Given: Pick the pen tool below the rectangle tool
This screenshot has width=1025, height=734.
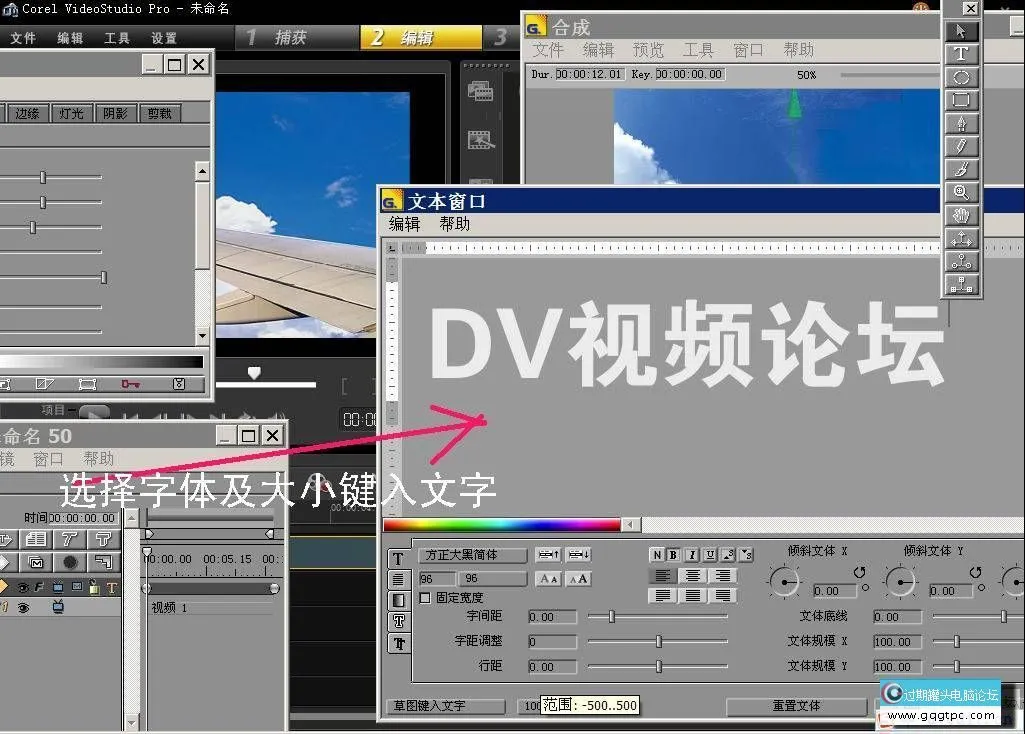Looking at the screenshot, I should pyautogui.click(x=961, y=122).
